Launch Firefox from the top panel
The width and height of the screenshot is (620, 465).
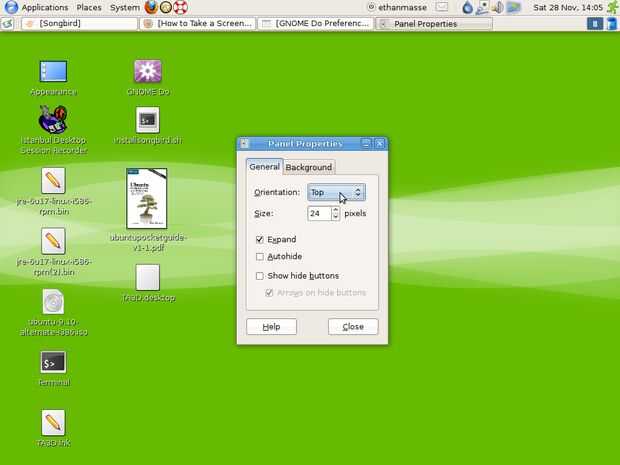[x=151, y=7]
